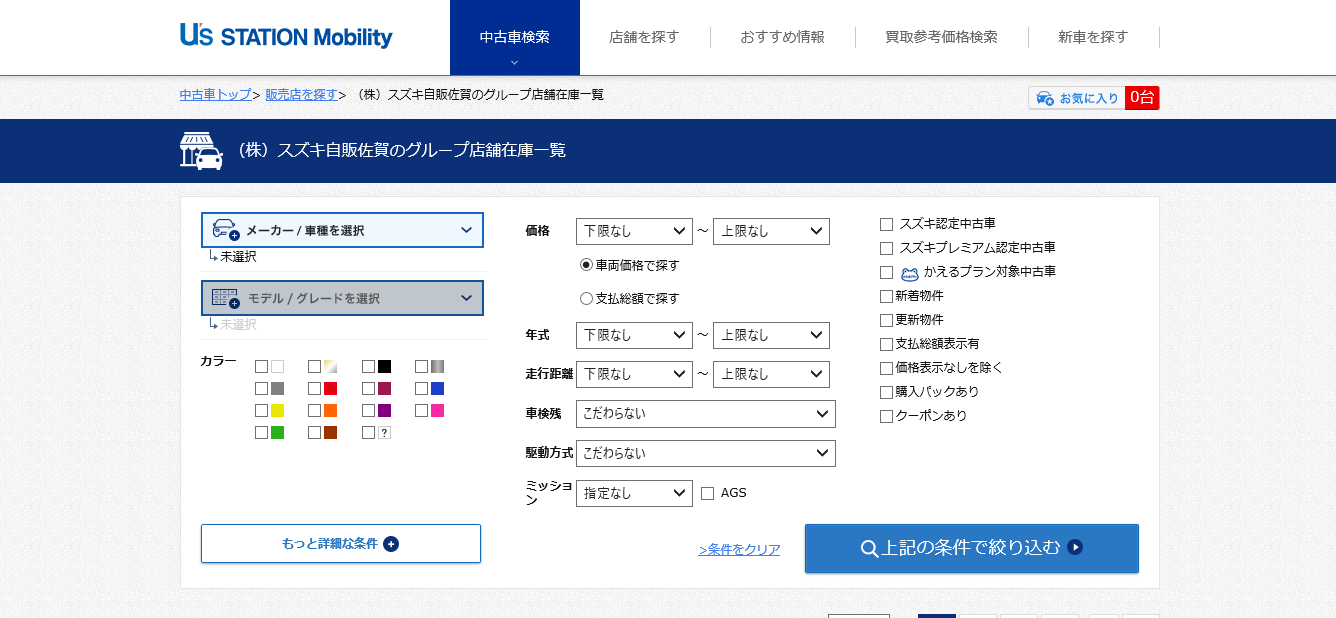Screen dimensions: 1336x618
Task: Click the もっと詳細な条件 button
Action: 341,544
